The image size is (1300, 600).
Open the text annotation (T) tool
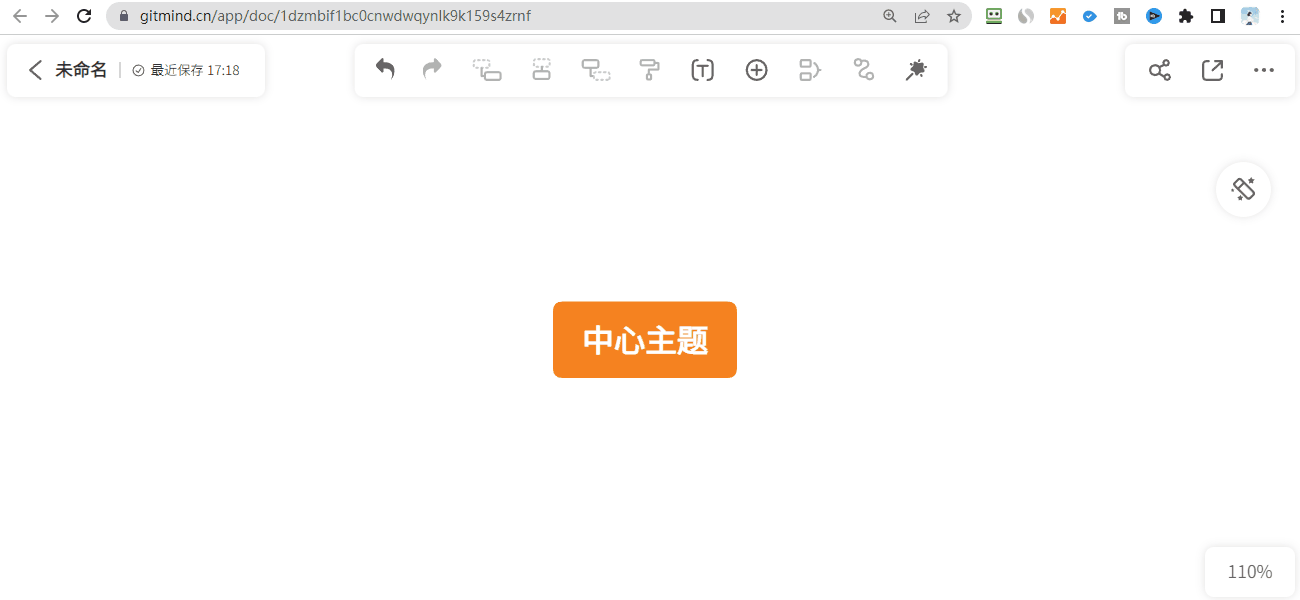702,70
